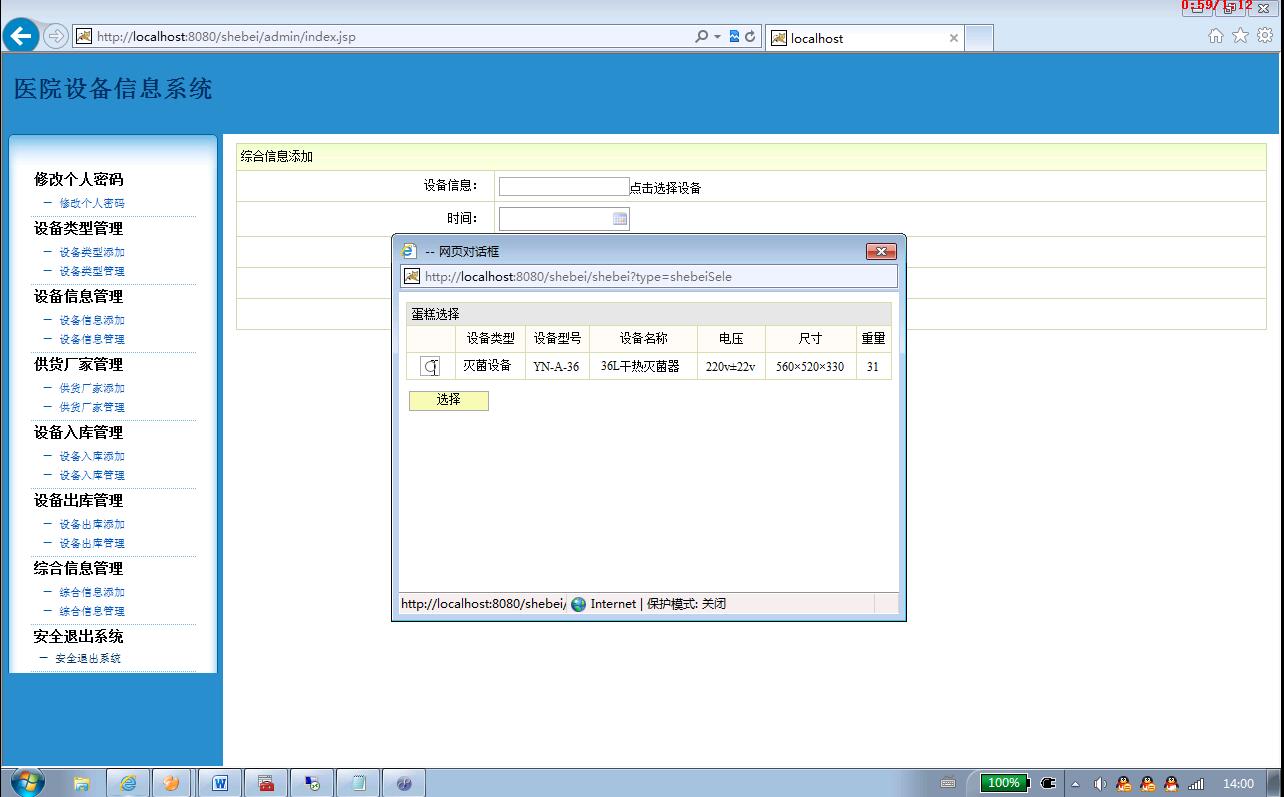Image resolution: width=1284 pixels, height=797 pixels.
Task: Click the search magnifier in address bar
Action: [x=702, y=37]
